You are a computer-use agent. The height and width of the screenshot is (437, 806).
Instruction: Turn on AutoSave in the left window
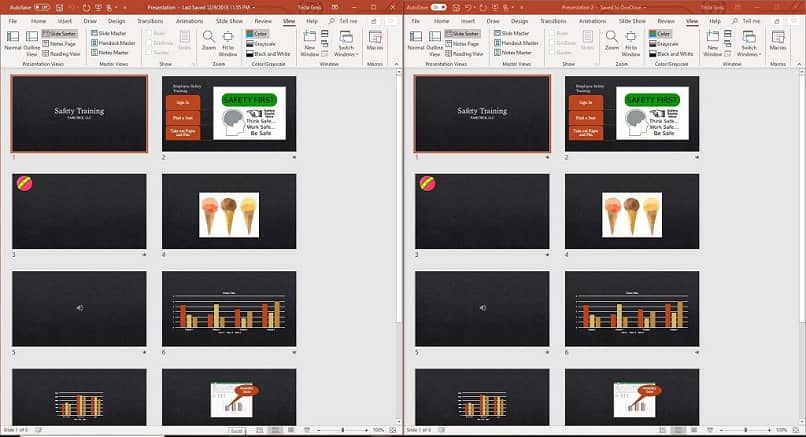tap(42, 8)
